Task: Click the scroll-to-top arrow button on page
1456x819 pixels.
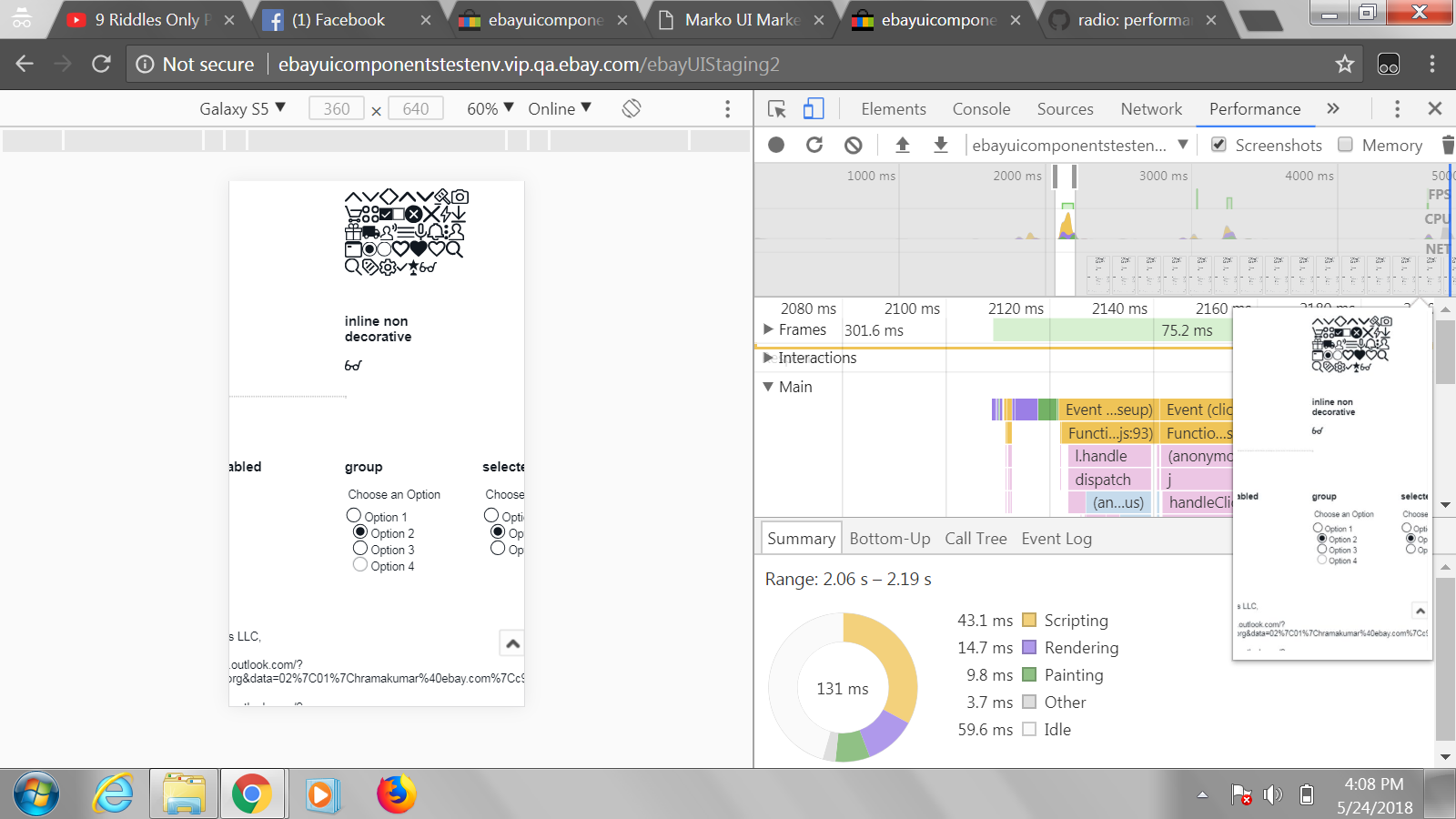Action: [x=512, y=643]
